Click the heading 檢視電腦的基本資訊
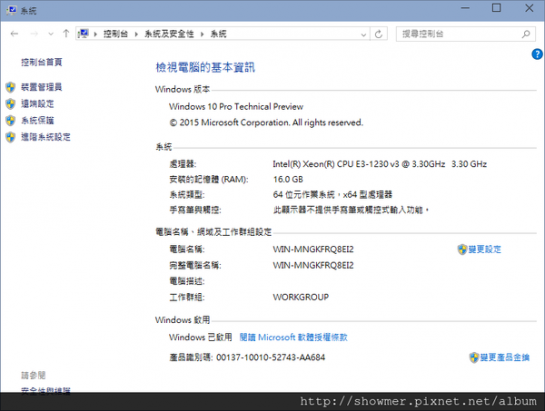 (x=205, y=67)
